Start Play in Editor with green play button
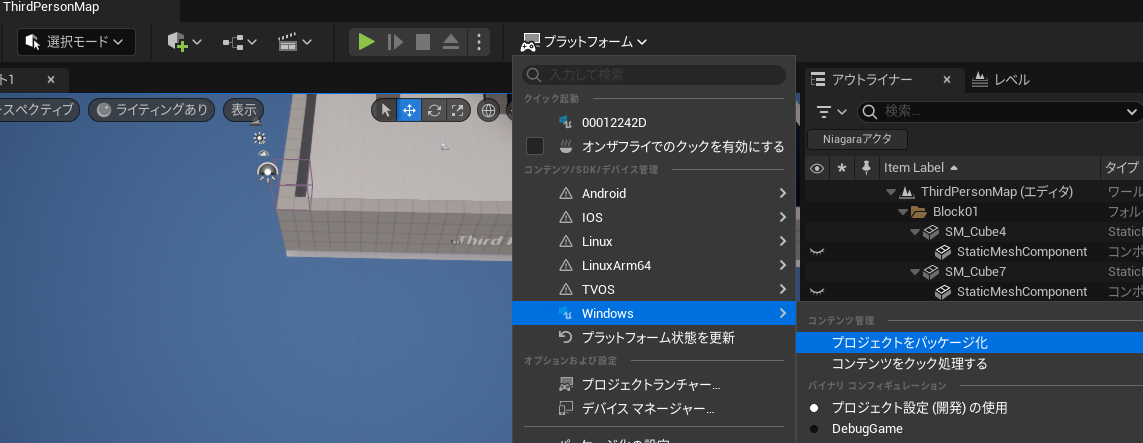The image size is (1143, 443). coord(367,42)
